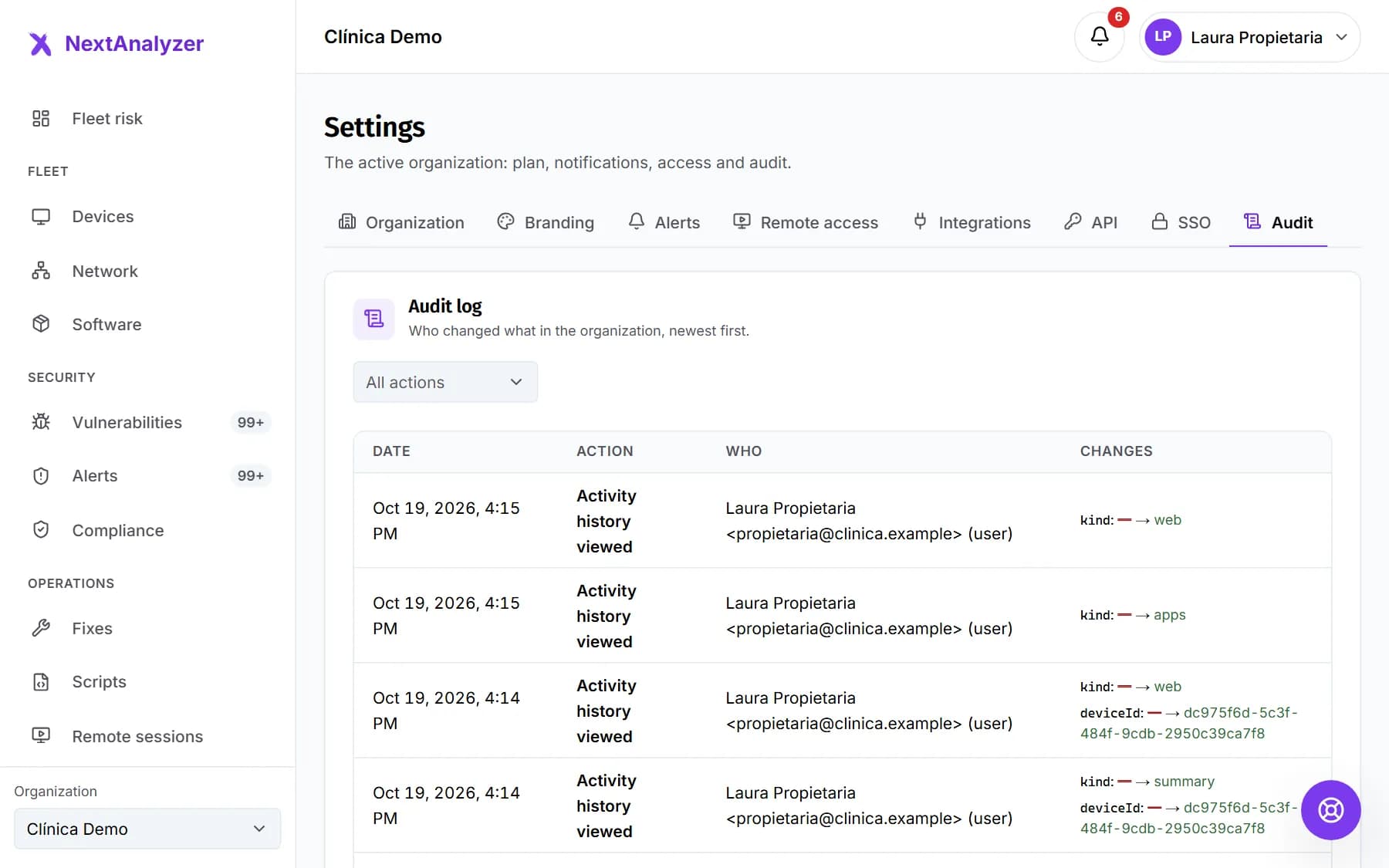Open the purple help lifebuoy button
Image resolution: width=1389 pixels, height=868 pixels.
click(x=1330, y=810)
